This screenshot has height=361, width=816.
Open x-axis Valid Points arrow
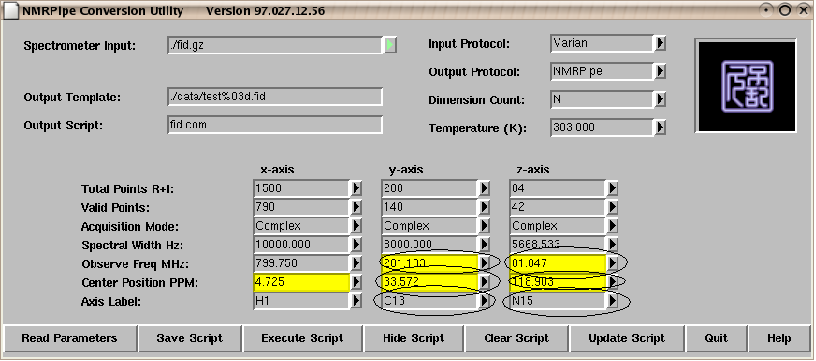click(x=356, y=207)
